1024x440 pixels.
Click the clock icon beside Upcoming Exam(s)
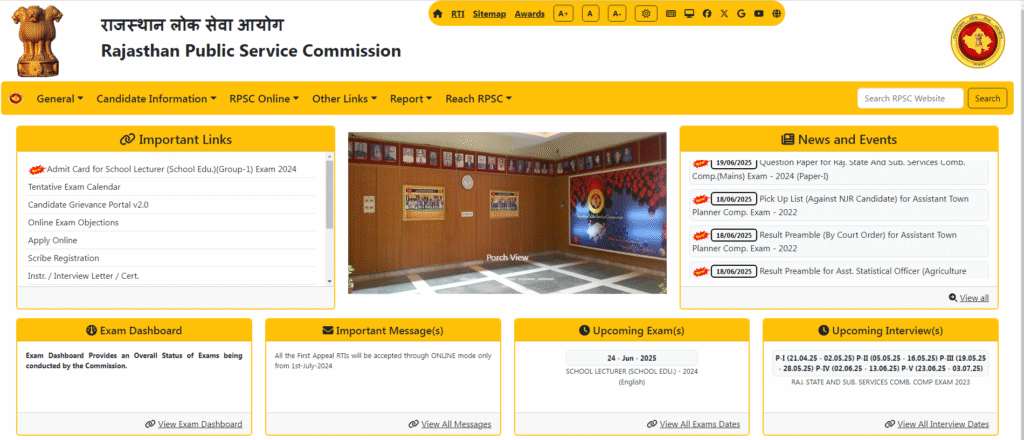(584, 331)
